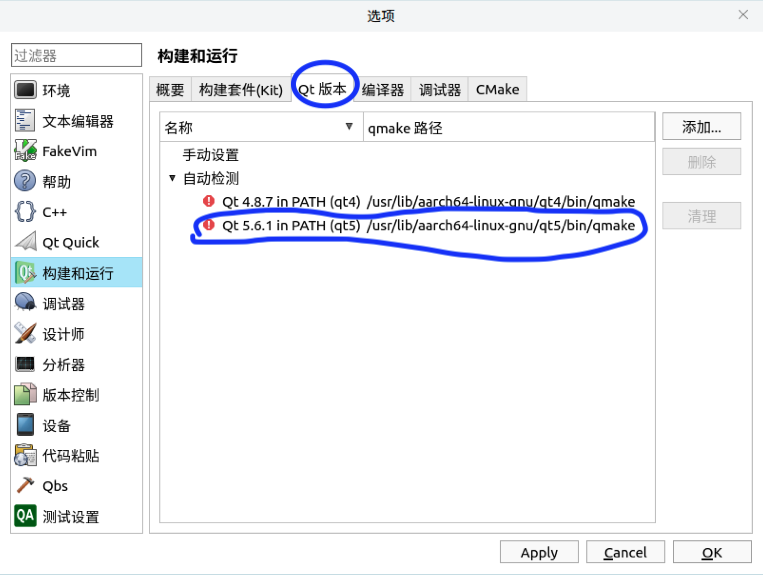This screenshot has width=763, height=575.
Task: Open the 分析器 analyzer icon
Action: [25, 364]
